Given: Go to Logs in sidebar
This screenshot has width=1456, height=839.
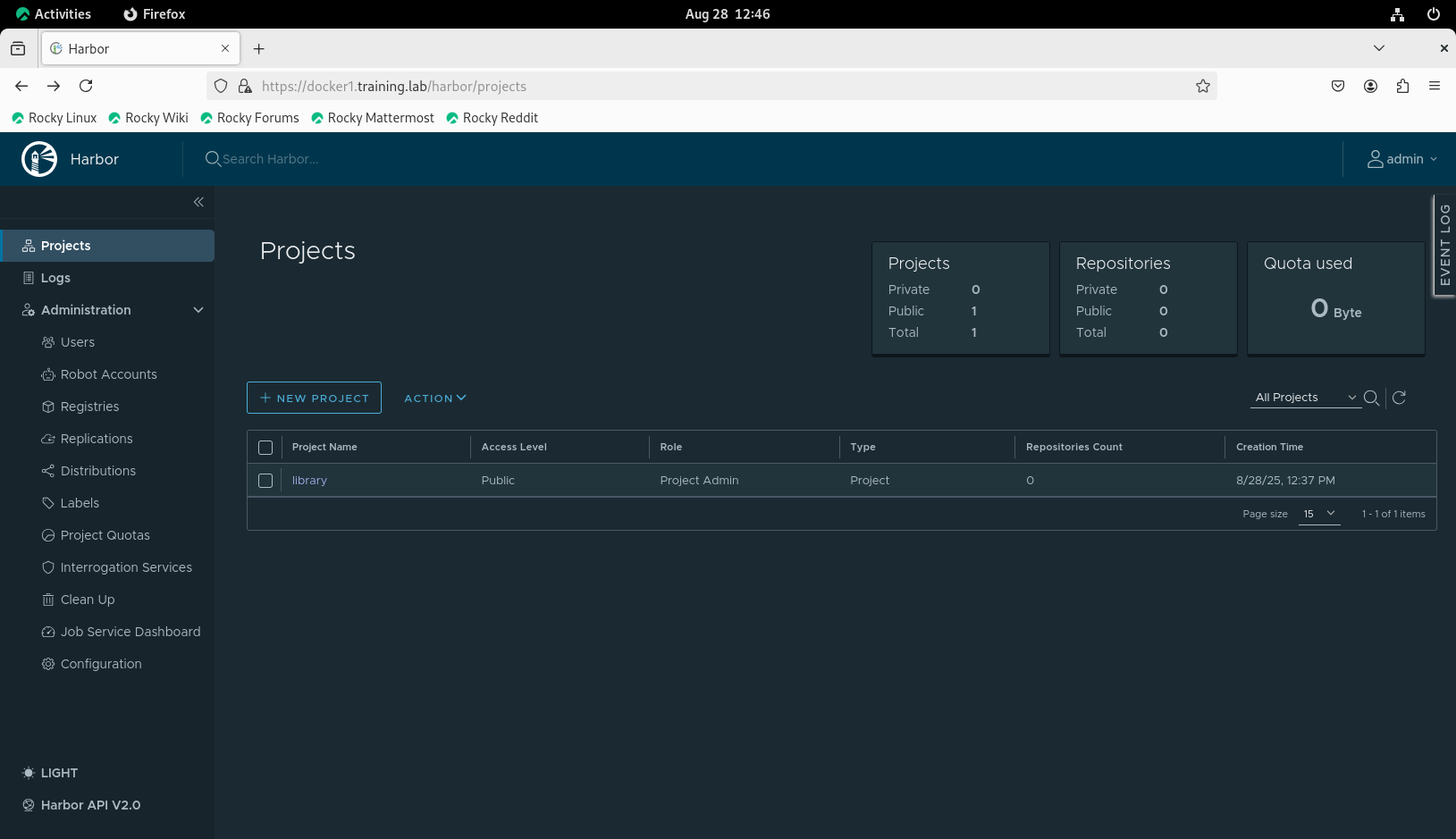Looking at the screenshot, I should point(55,278).
